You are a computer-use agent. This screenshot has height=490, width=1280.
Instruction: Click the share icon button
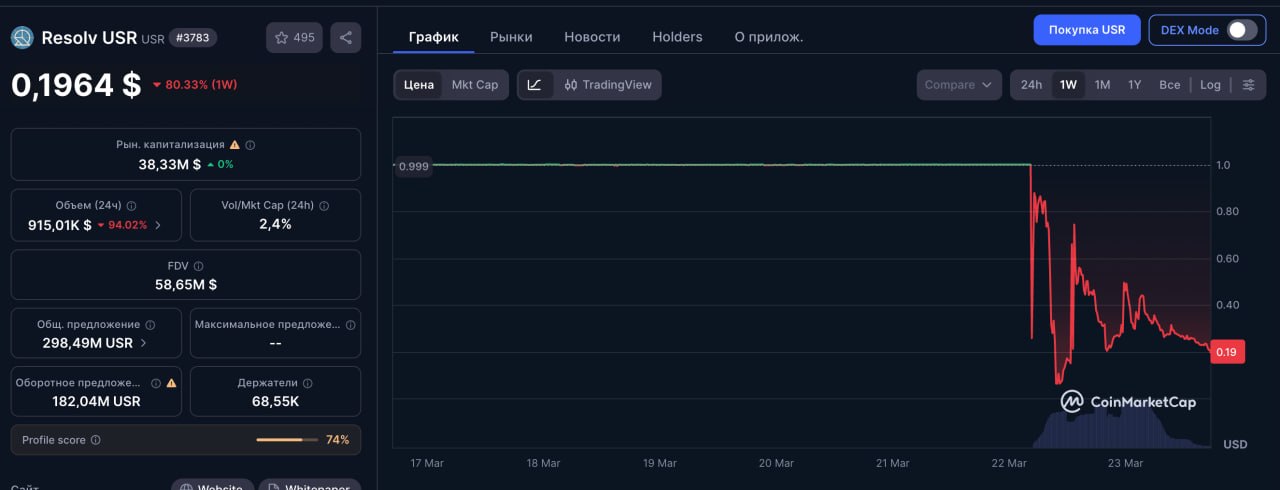[346, 38]
